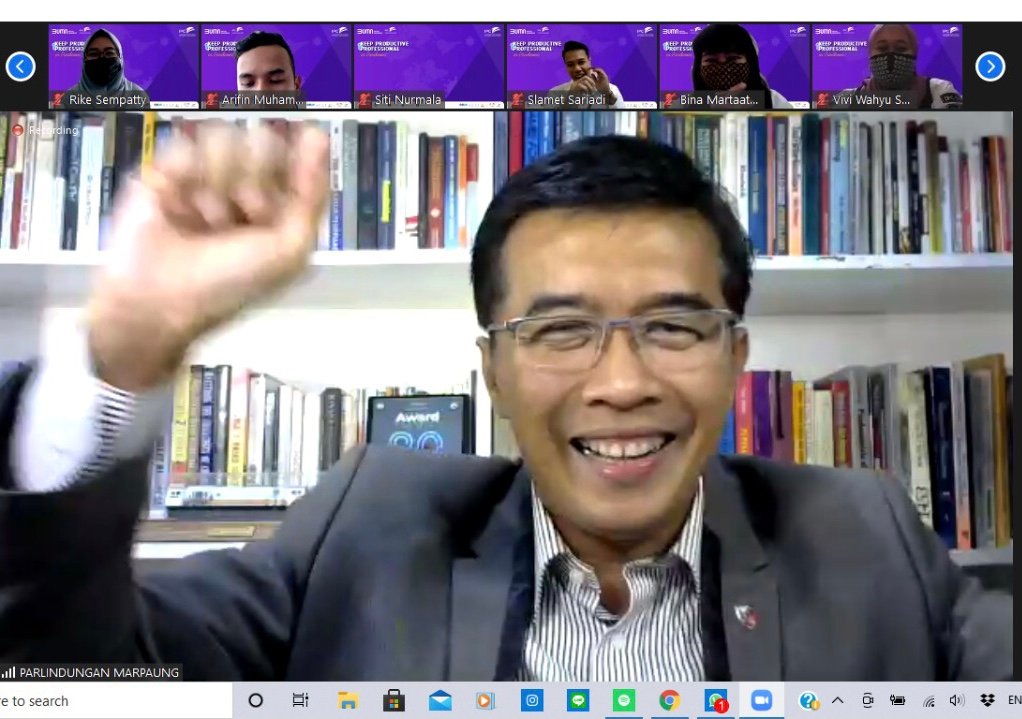Open the Mail app in taskbar
The image size is (1022, 719).
[x=440, y=701]
